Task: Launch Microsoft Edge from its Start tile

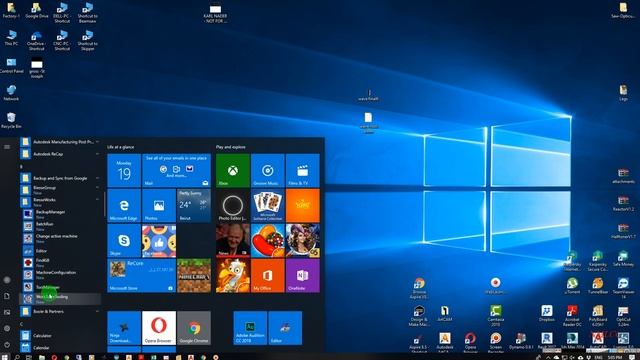Action: coord(124,205)
